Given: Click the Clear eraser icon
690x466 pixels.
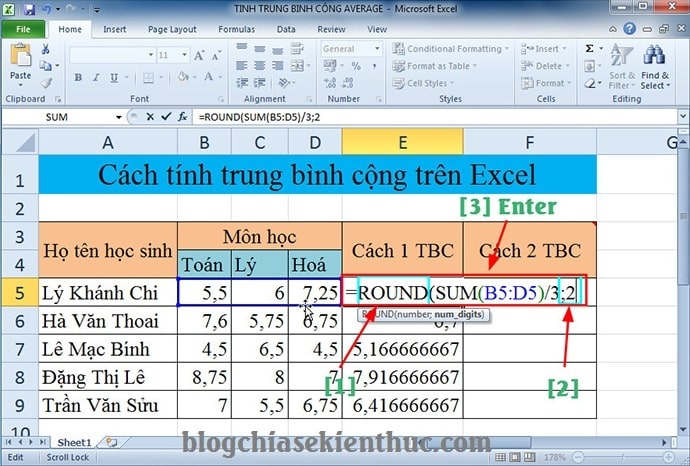Looking at the screenshot, I should [590, 83].
